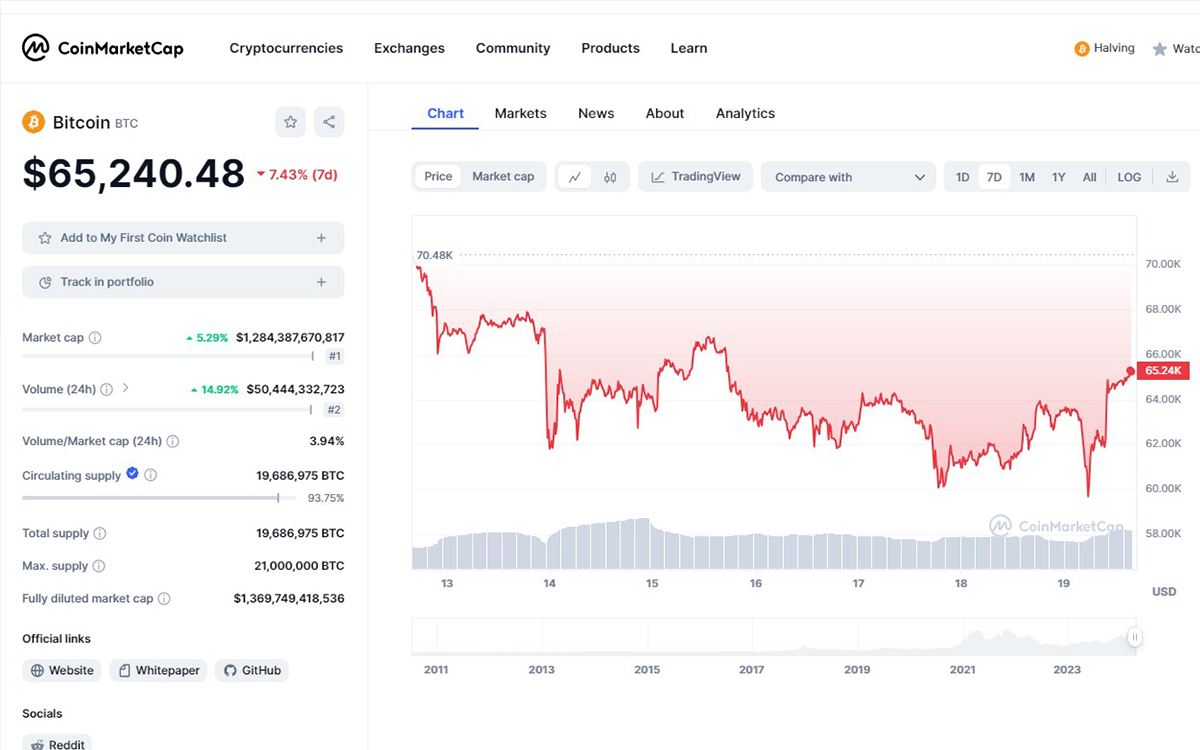Image resolution: width=1200 pixels, height=750 pixels.
Task: Set chart range to 1D
Action: point(962,177)
